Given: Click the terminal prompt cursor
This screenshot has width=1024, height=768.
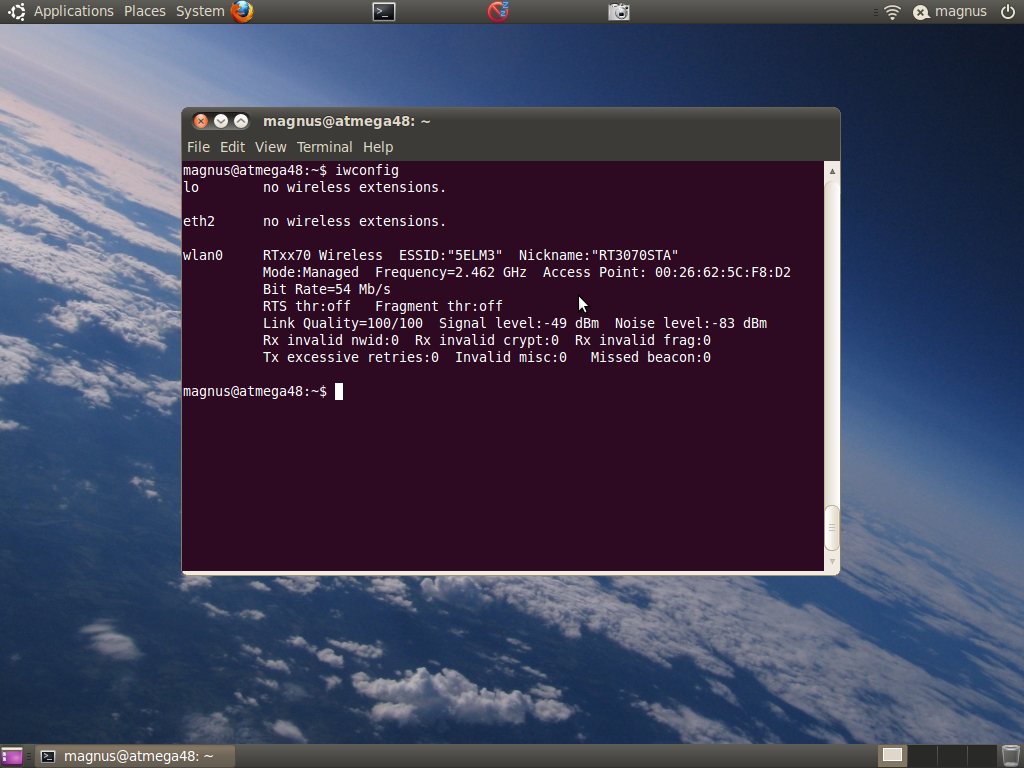Looking at the screenshot, I should pyautogui.click(x=339, y=391).
